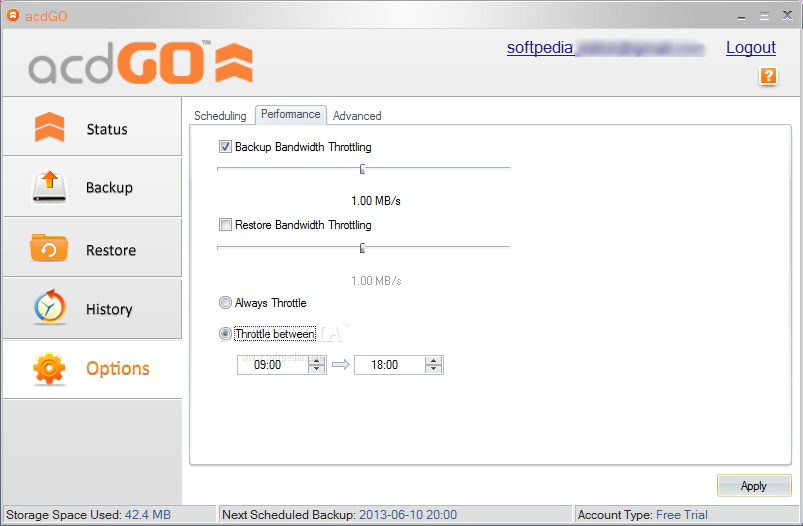Click the acdGO logo in header
The image size is (803, 526).
(140, 63)
